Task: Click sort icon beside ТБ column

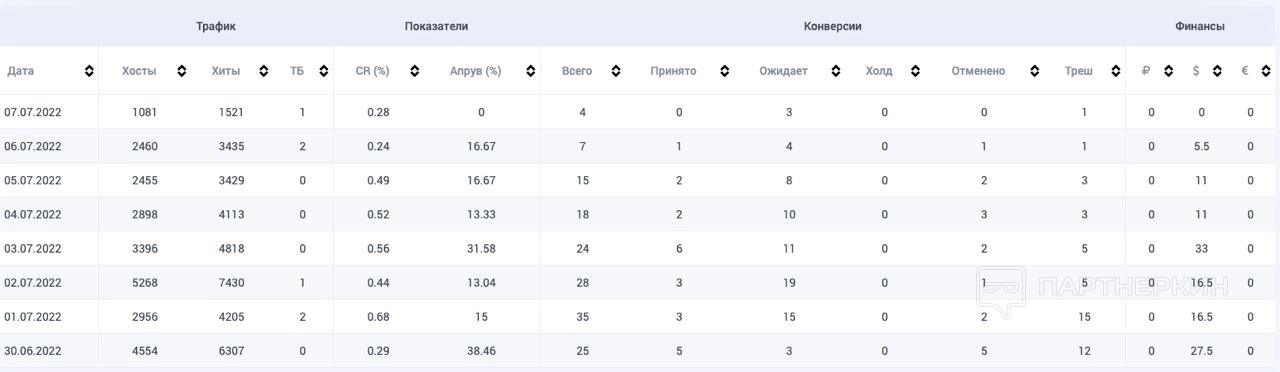Action: tap(323, 71)
